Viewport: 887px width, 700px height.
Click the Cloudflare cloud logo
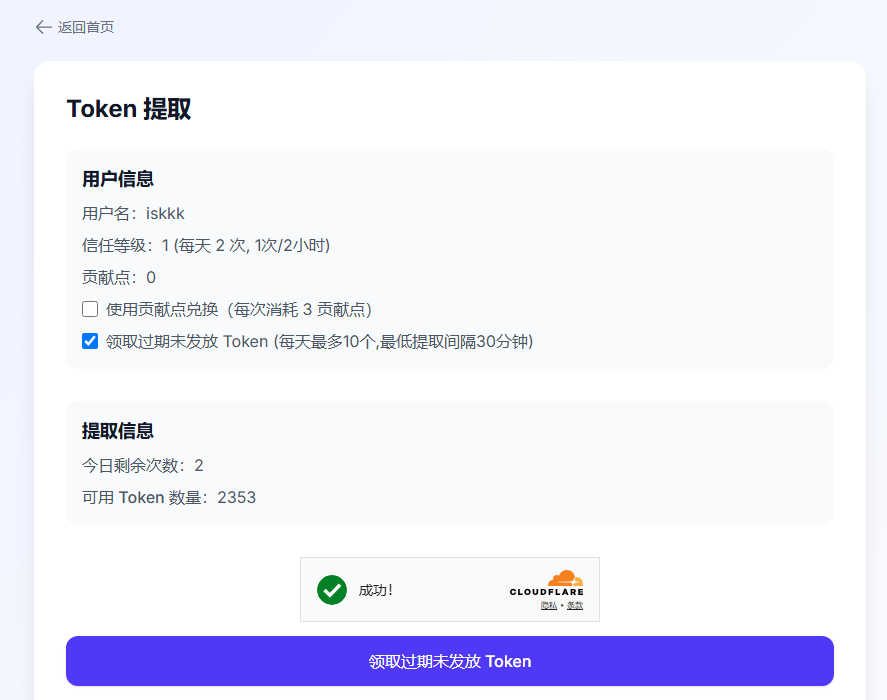563,578
